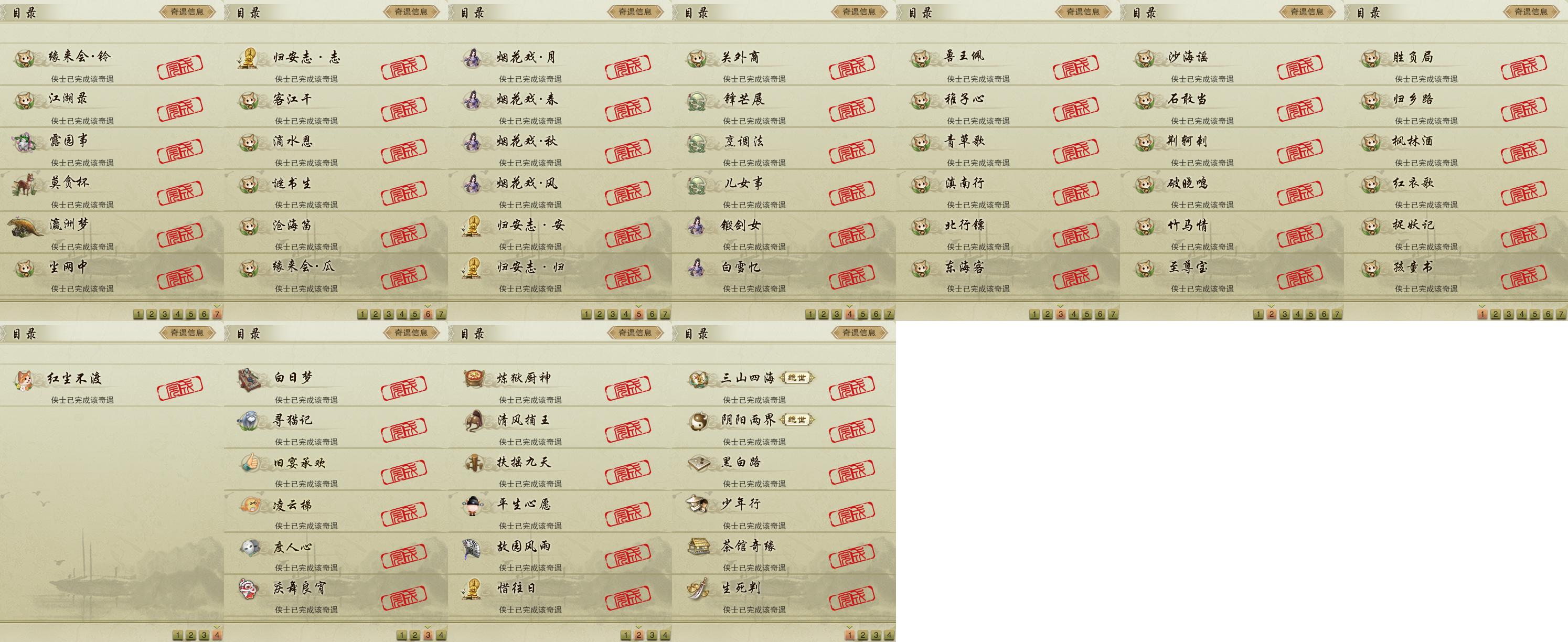This screenshot has height=642, width=1568.
Task: Click the dog icon beside 莫贪杯
Action: (25, 185)
